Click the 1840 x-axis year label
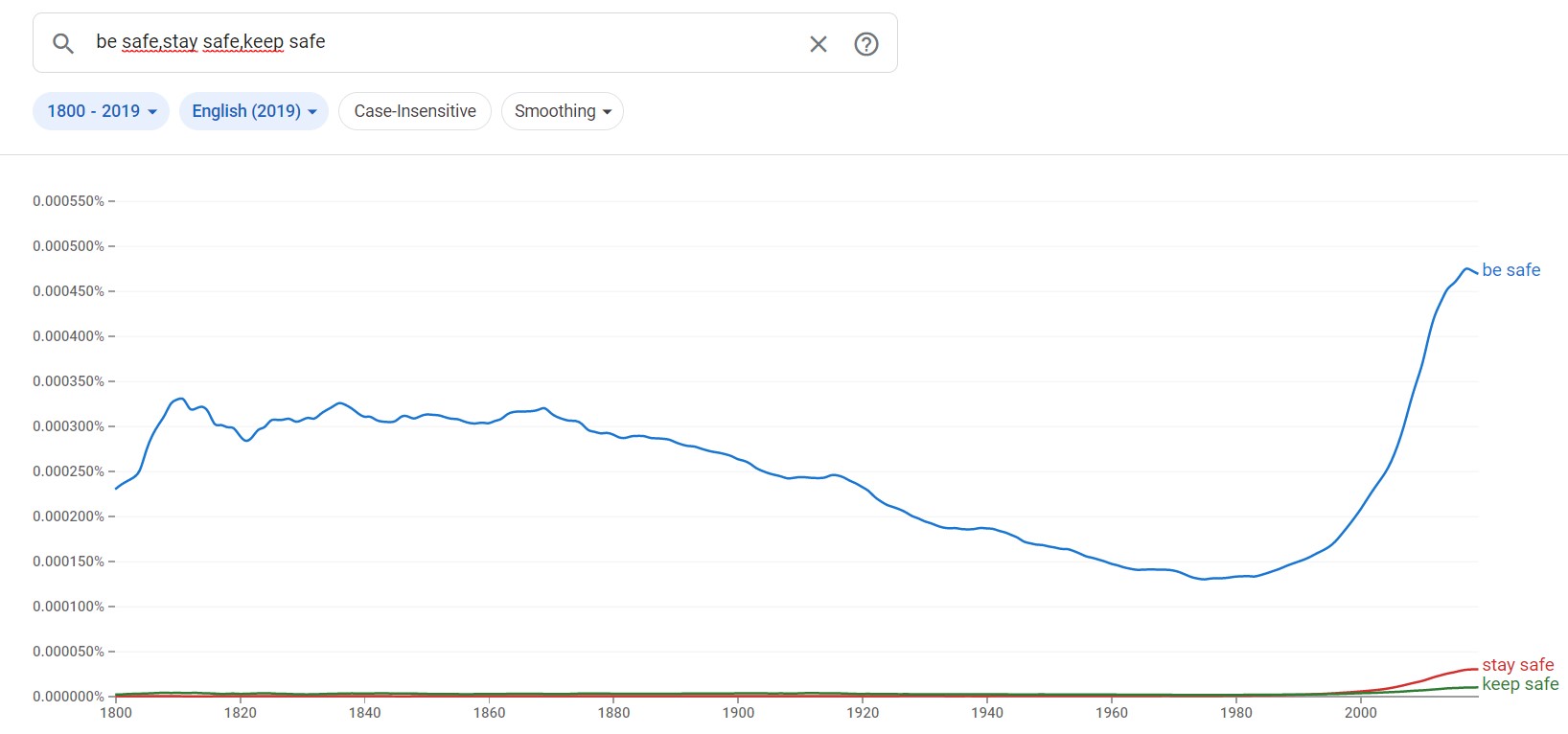The image size is (1568, 734). 364,713
